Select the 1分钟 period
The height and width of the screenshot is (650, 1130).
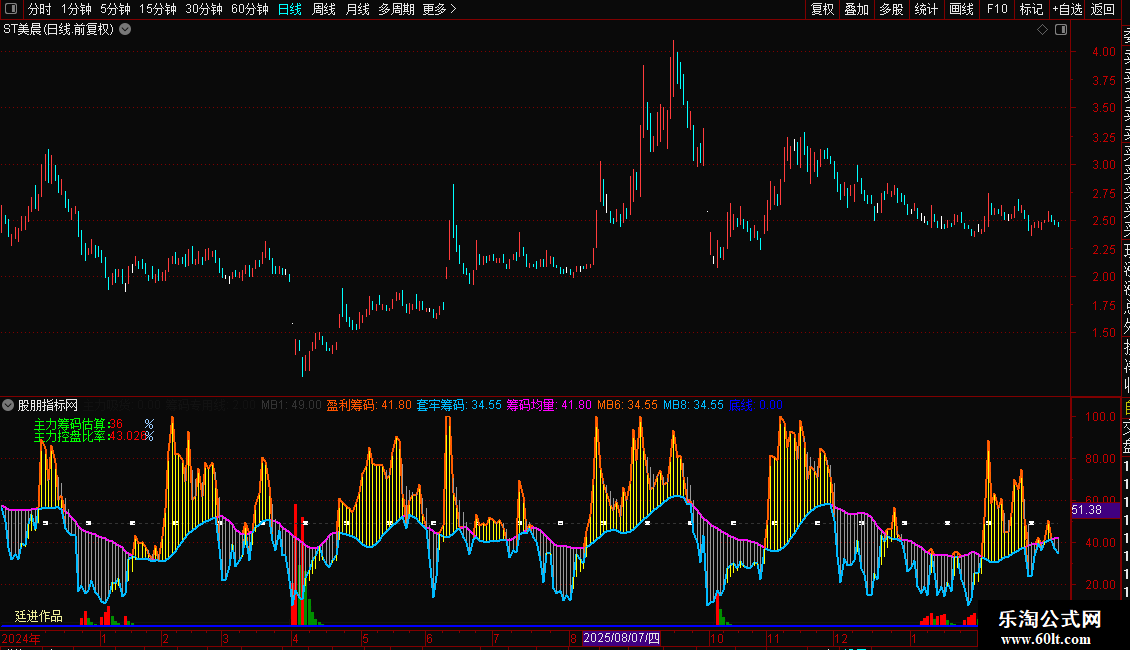click(76, 9)
